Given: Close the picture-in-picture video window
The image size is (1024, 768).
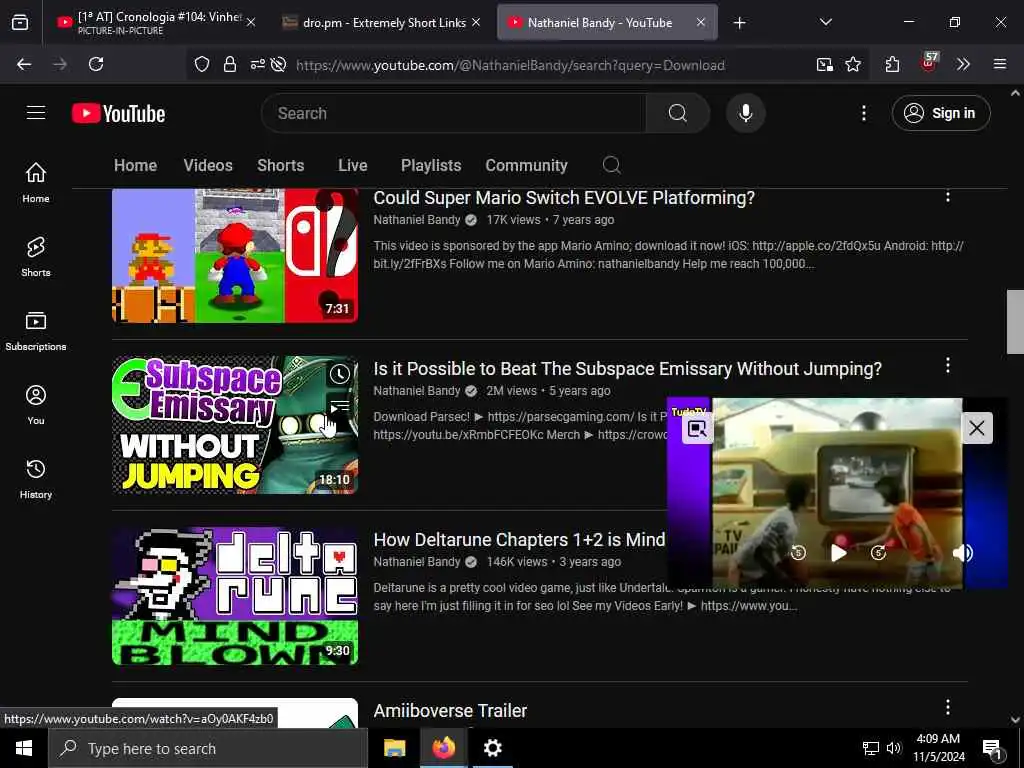Looking at the screenshot, I should point(977,428).
